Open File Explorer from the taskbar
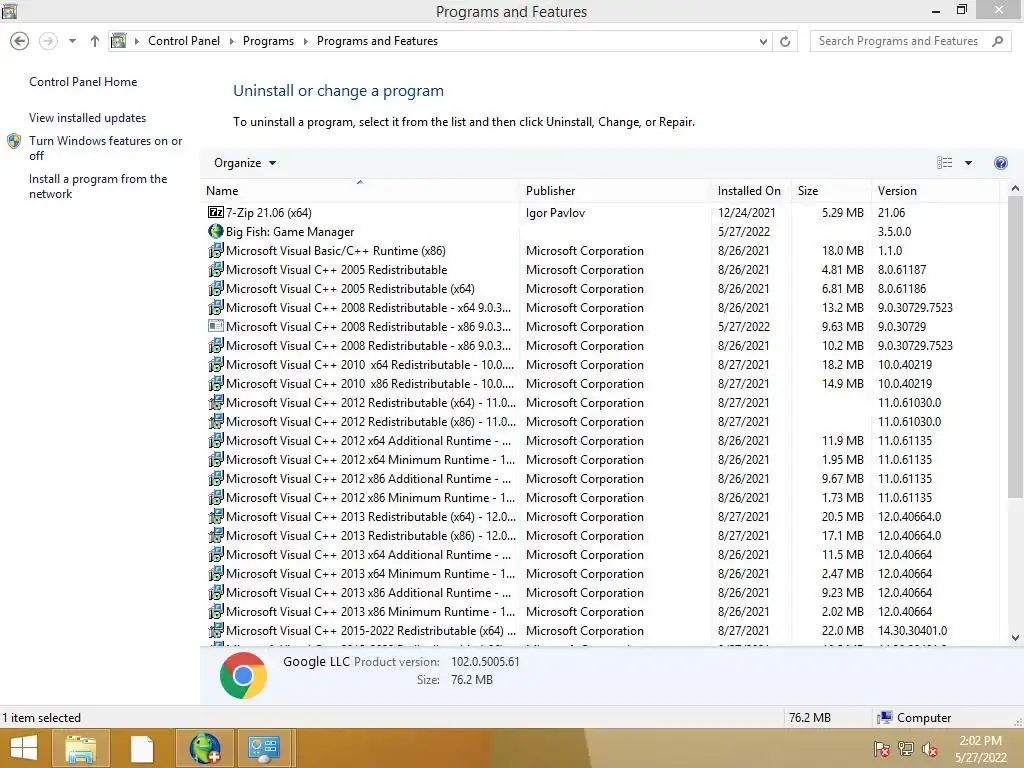1024x768 pixels. point(80,748)
